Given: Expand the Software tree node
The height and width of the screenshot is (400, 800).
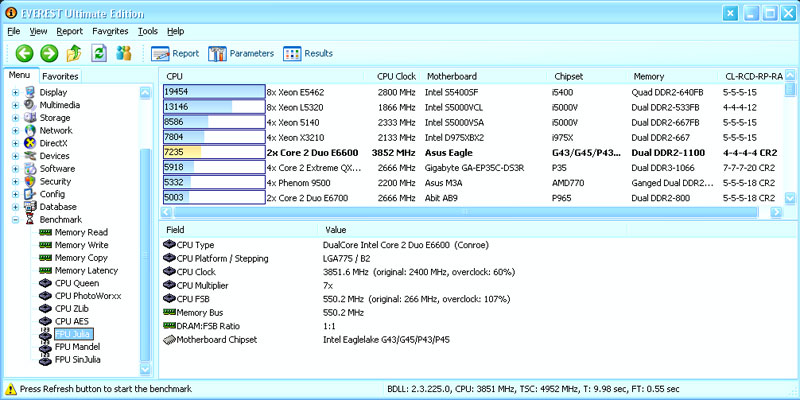Looking at the screenshot, I should [x=15, y=169].
